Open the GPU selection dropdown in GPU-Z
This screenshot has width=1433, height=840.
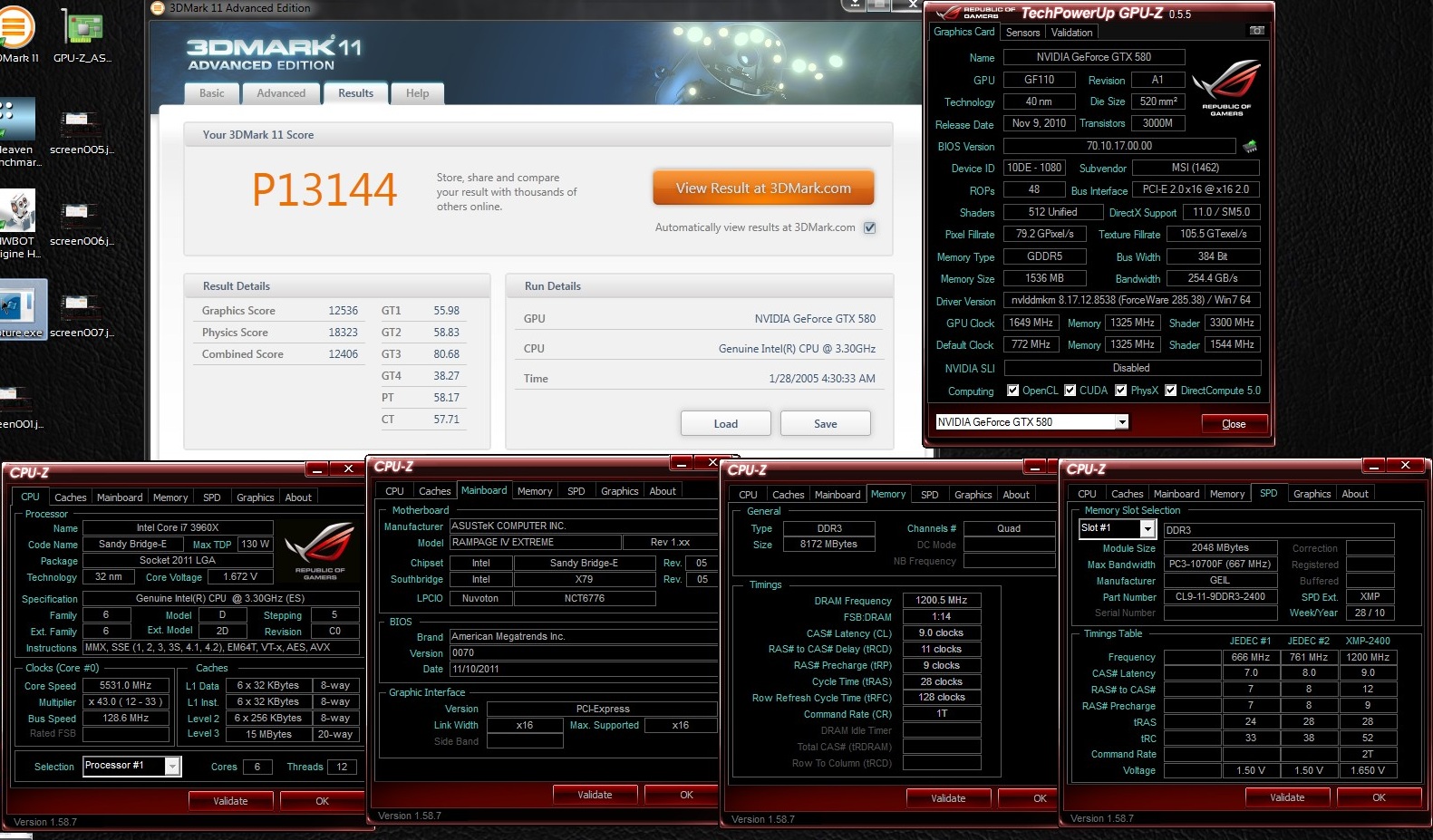point(1122,422)
